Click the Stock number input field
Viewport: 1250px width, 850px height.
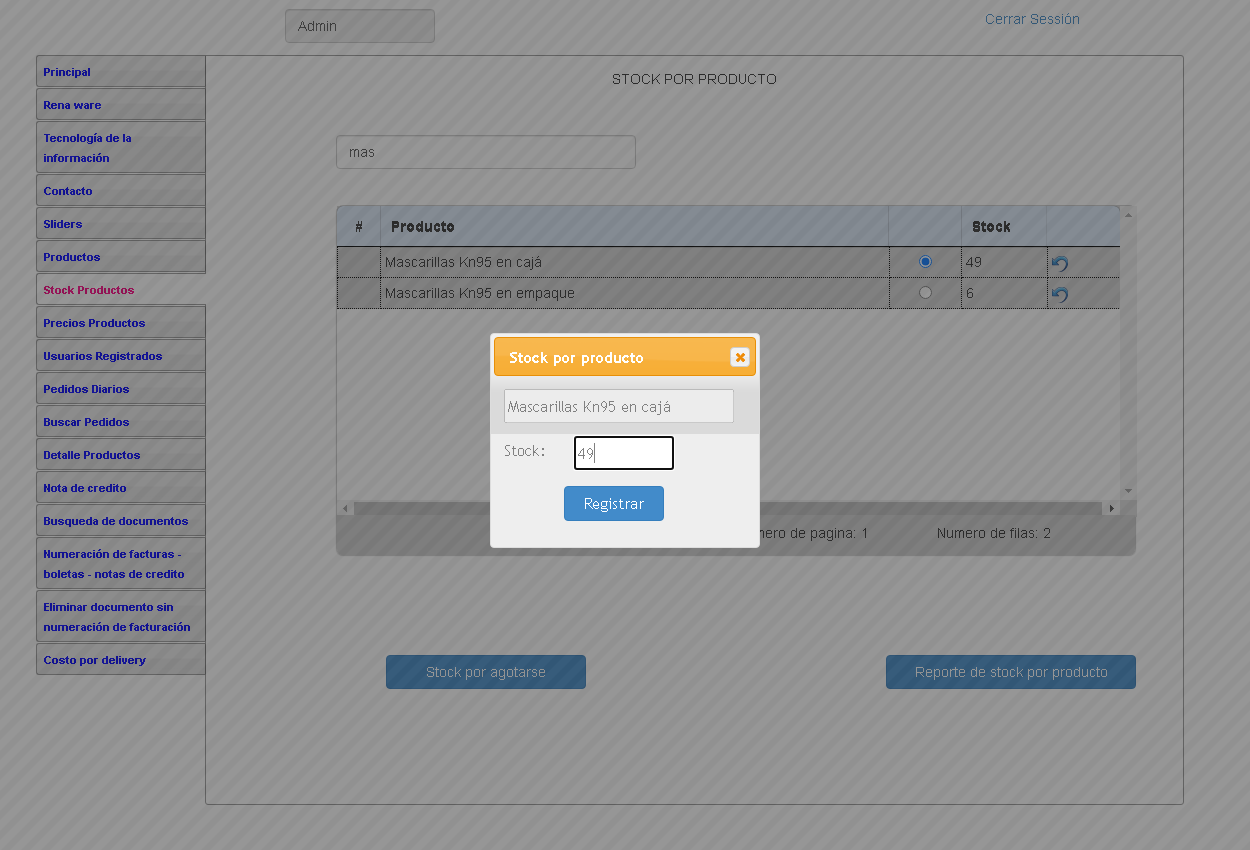[624, 453]
